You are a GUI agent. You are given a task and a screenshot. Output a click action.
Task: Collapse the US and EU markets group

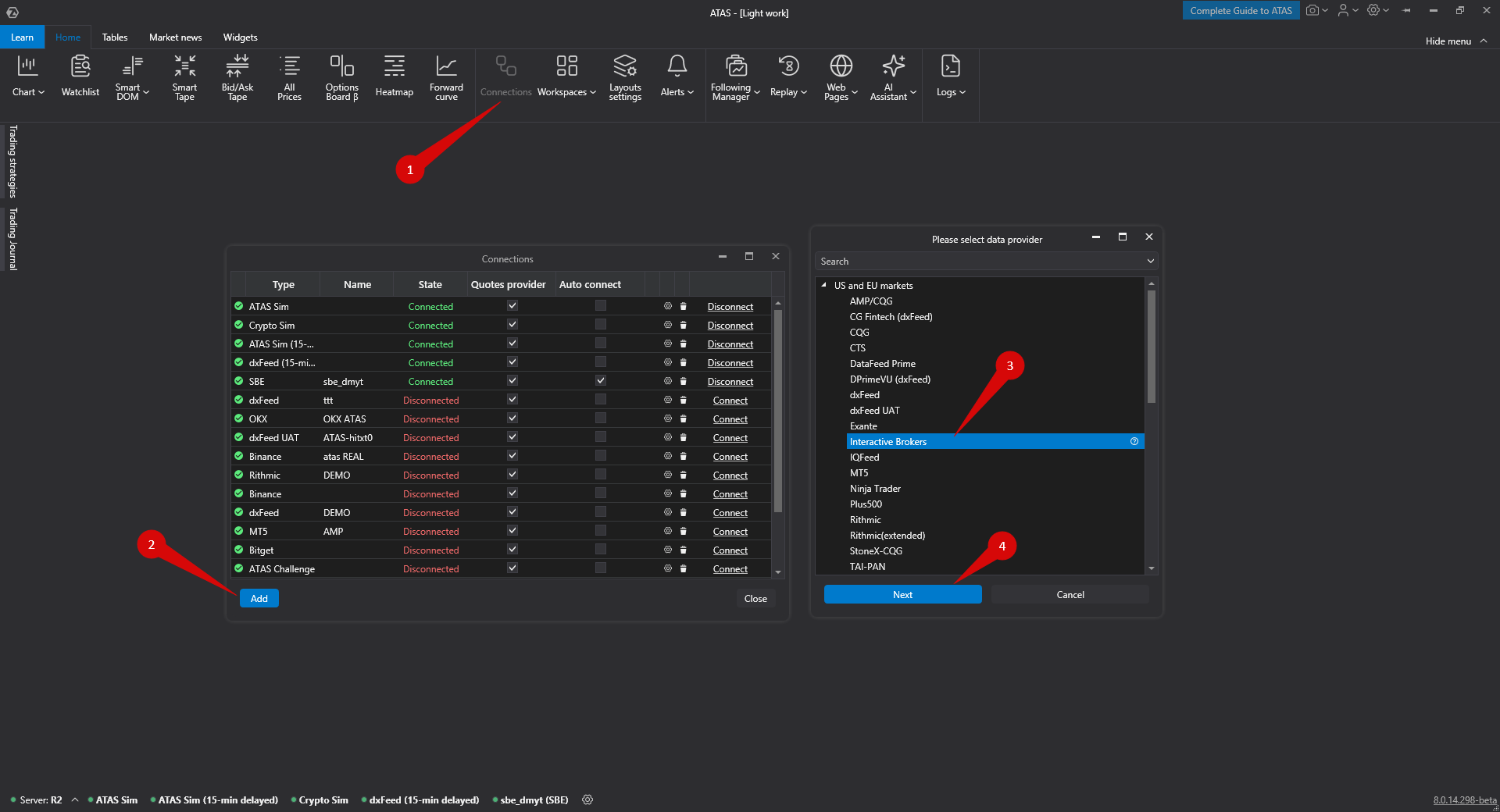(x=823, y=285)
